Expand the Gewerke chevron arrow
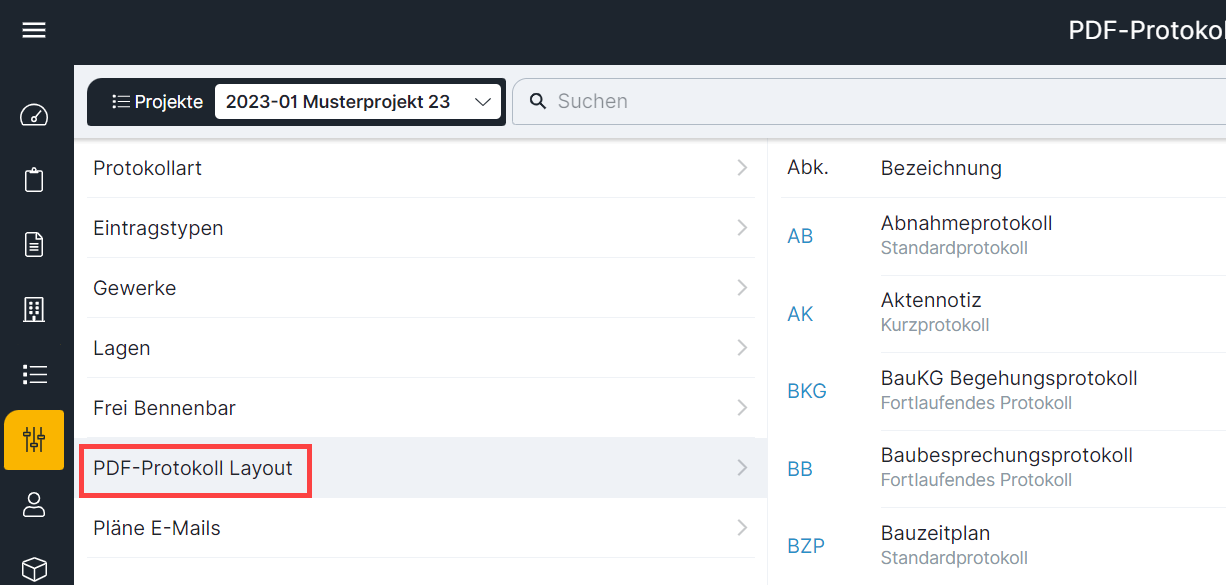The image size is (1226, 585). tap(742, 288)
